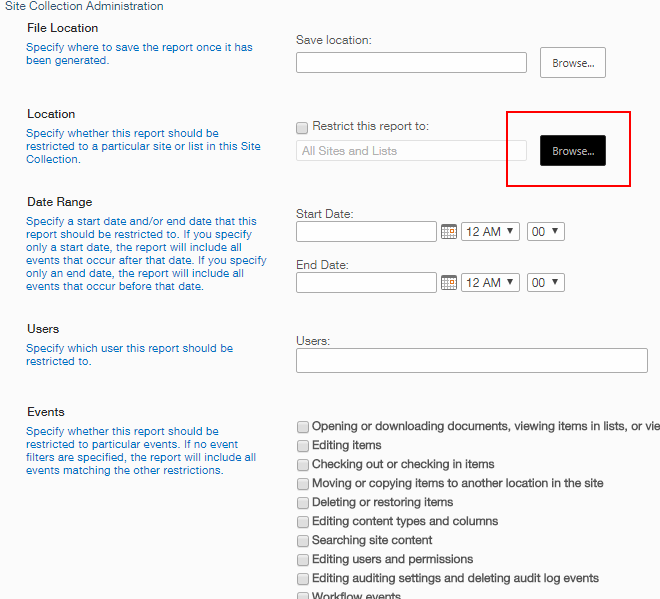Open End Date calendar picker icon

pos(449,282)
